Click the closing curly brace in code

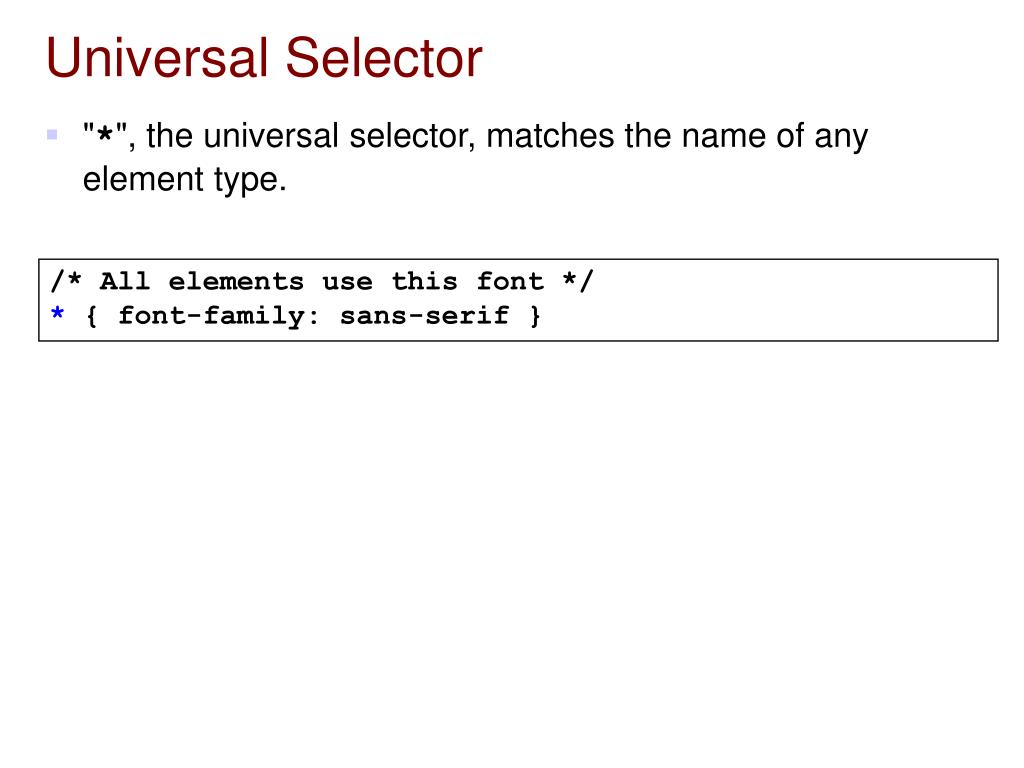click(x=535, y=316)
